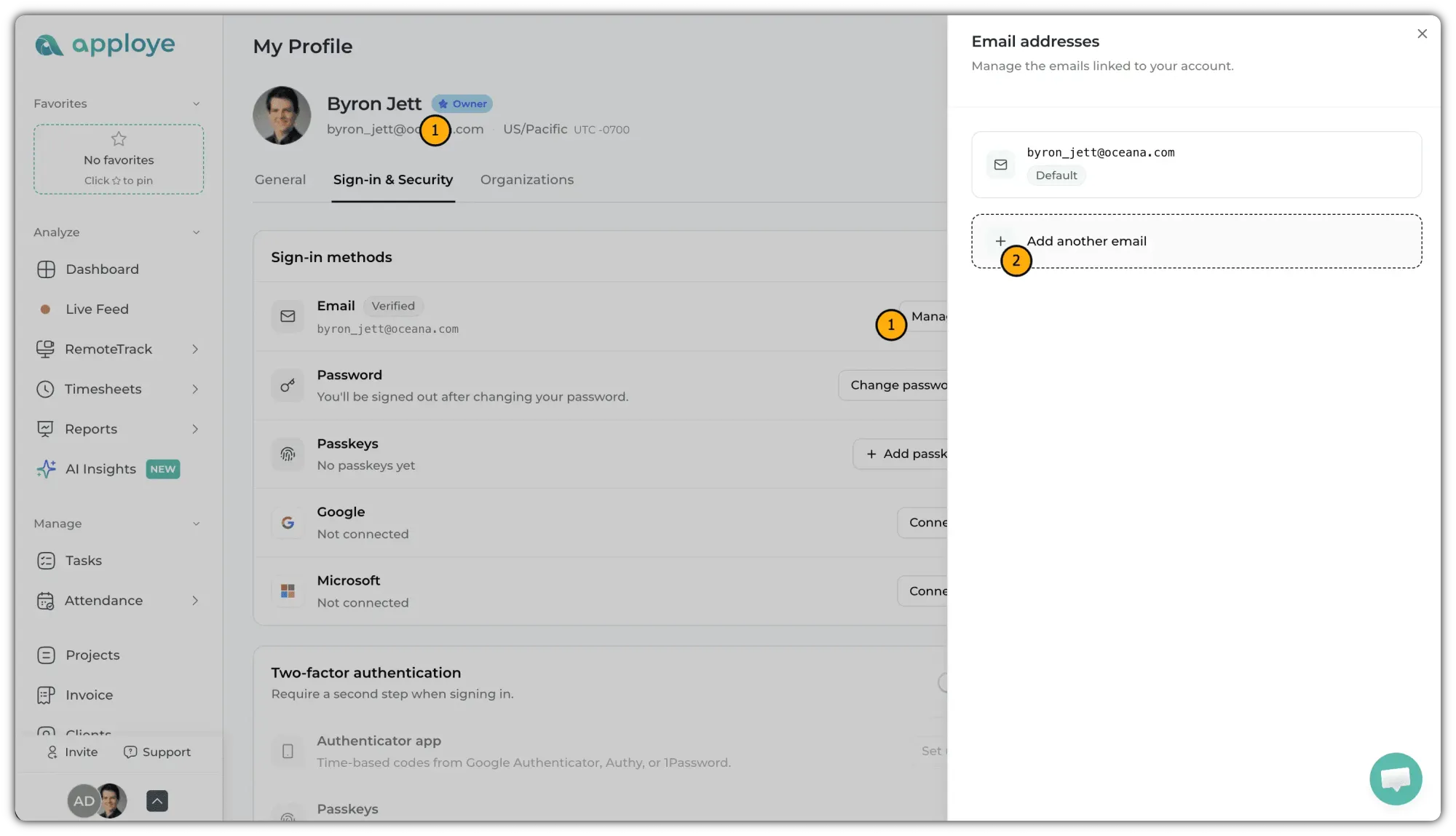Click the Projects sidebar icon
Screen dimensions: 1456x836
pyautogui.click(x=46, y=655)
